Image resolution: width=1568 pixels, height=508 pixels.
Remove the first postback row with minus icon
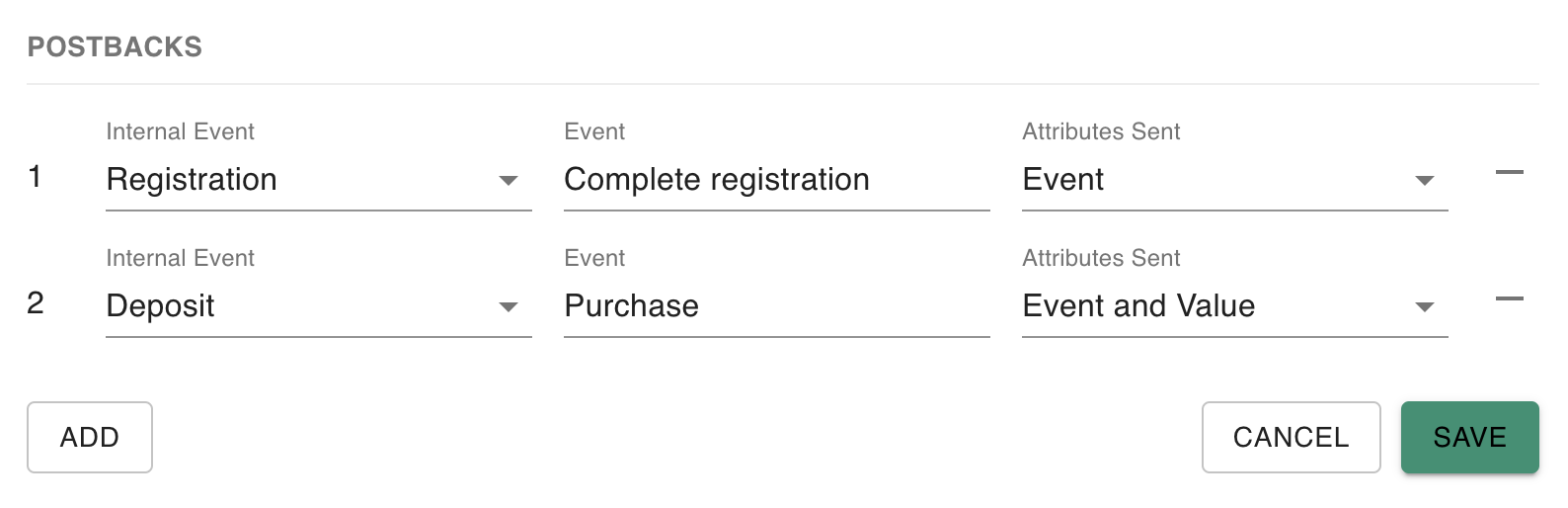(1509, 173)
